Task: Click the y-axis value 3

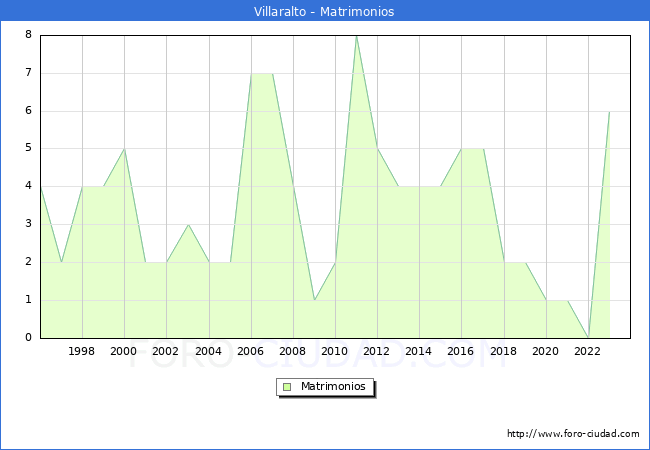Action: click(29, 224)
